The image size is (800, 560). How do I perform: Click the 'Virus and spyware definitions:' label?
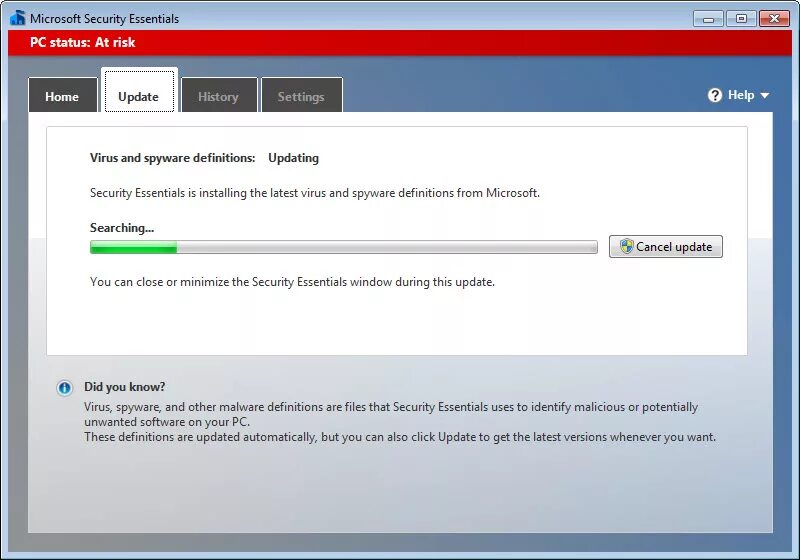[172, 158]
